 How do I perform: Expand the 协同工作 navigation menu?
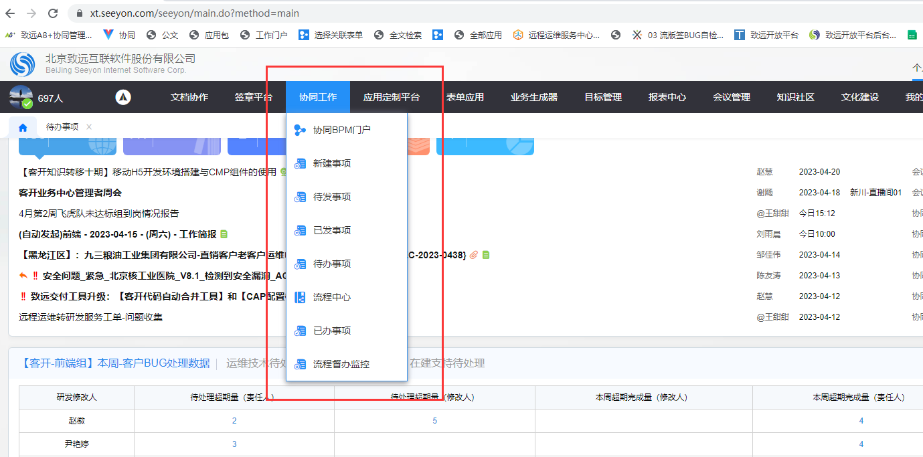317,97
